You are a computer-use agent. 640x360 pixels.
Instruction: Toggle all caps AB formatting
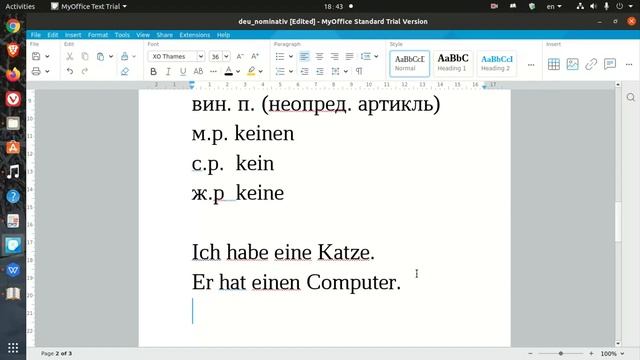tap(198, 71)
